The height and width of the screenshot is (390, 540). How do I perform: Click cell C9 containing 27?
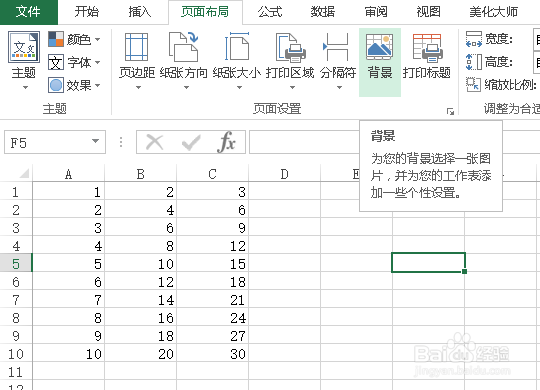[x=212, y=335]
